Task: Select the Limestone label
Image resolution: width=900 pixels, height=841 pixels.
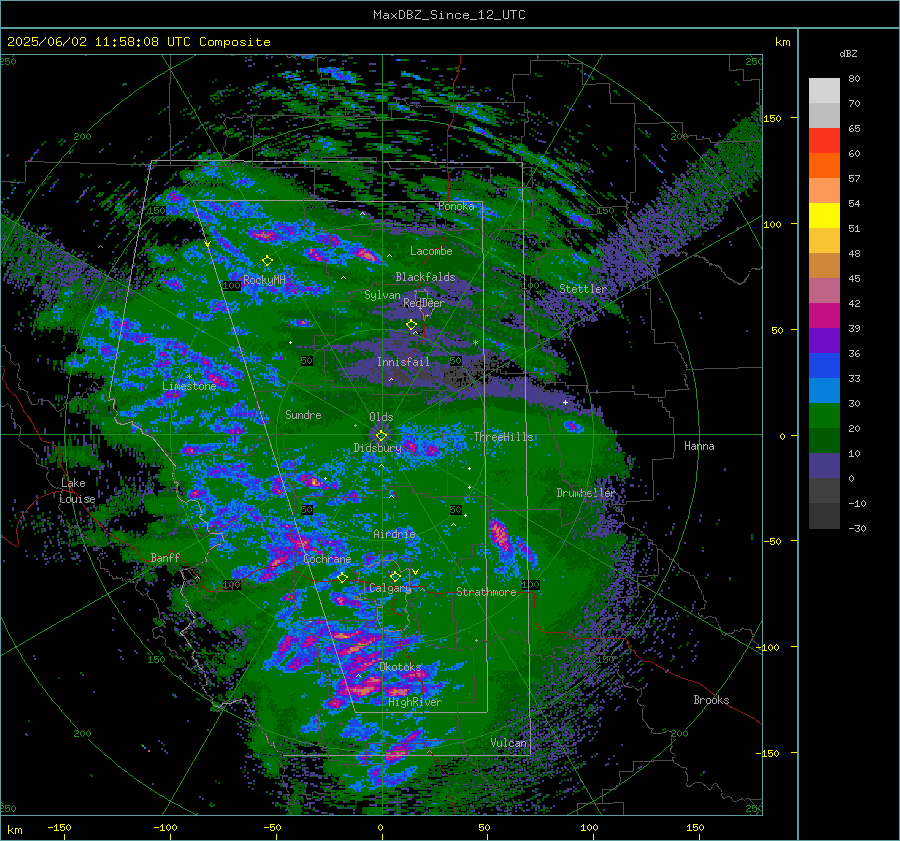Action: click(189, 386)
